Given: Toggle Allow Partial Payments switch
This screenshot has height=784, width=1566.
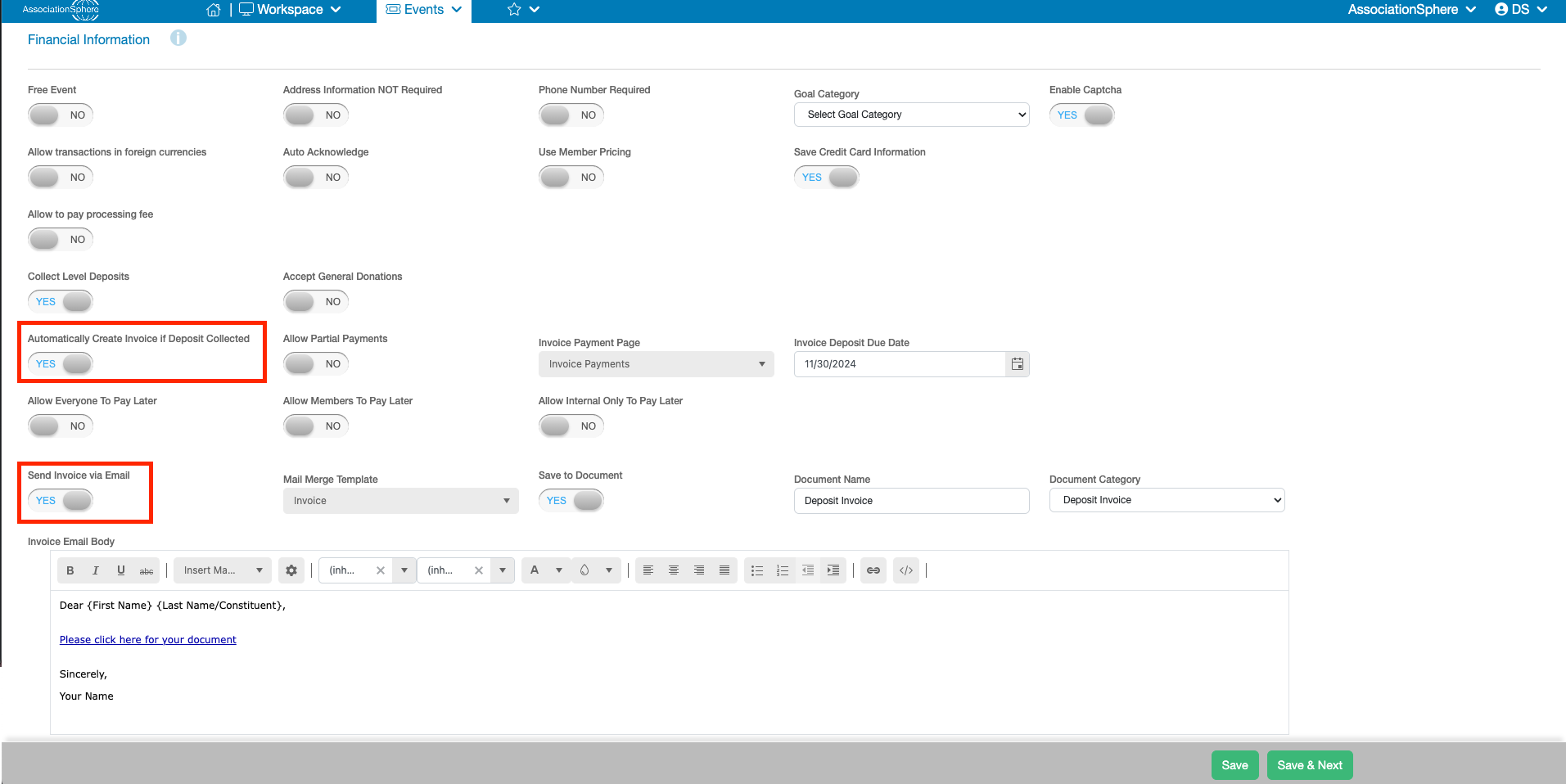Looking at the screenshot, I should (316, 364).
